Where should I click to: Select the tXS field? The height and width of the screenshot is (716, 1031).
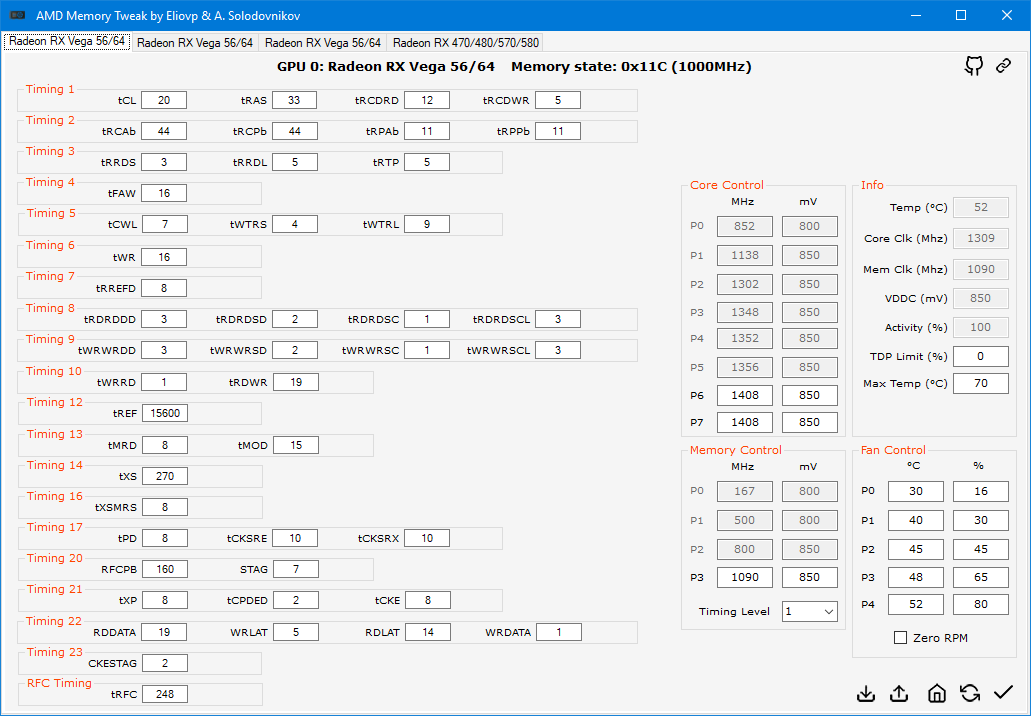[x=164, y=476]
